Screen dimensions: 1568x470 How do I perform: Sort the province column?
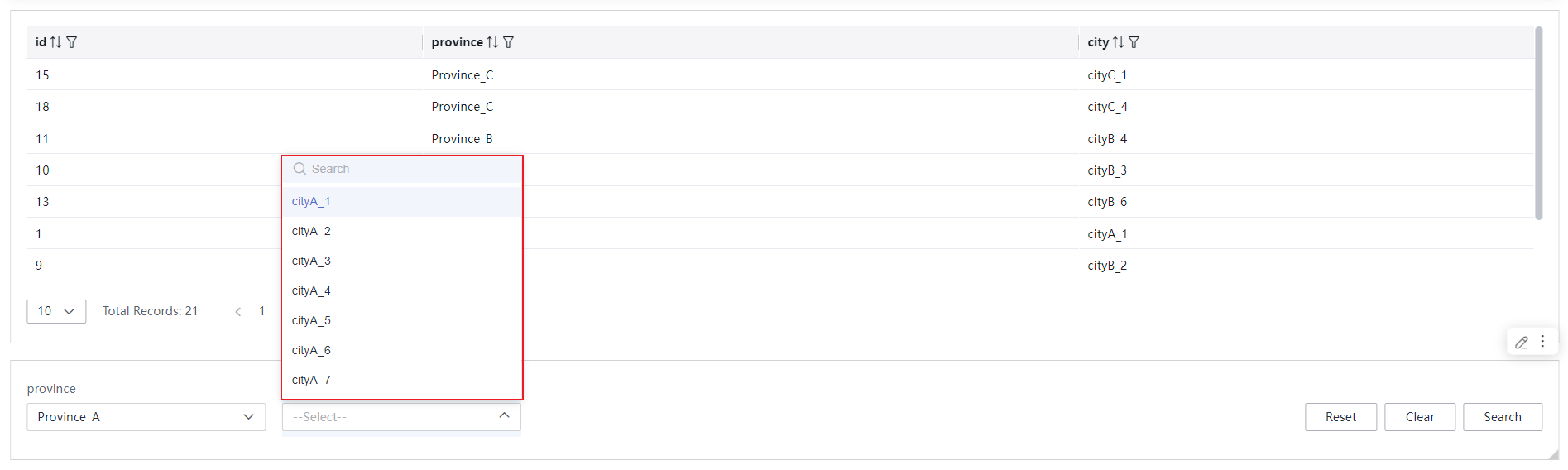click(x=492, y=42)
